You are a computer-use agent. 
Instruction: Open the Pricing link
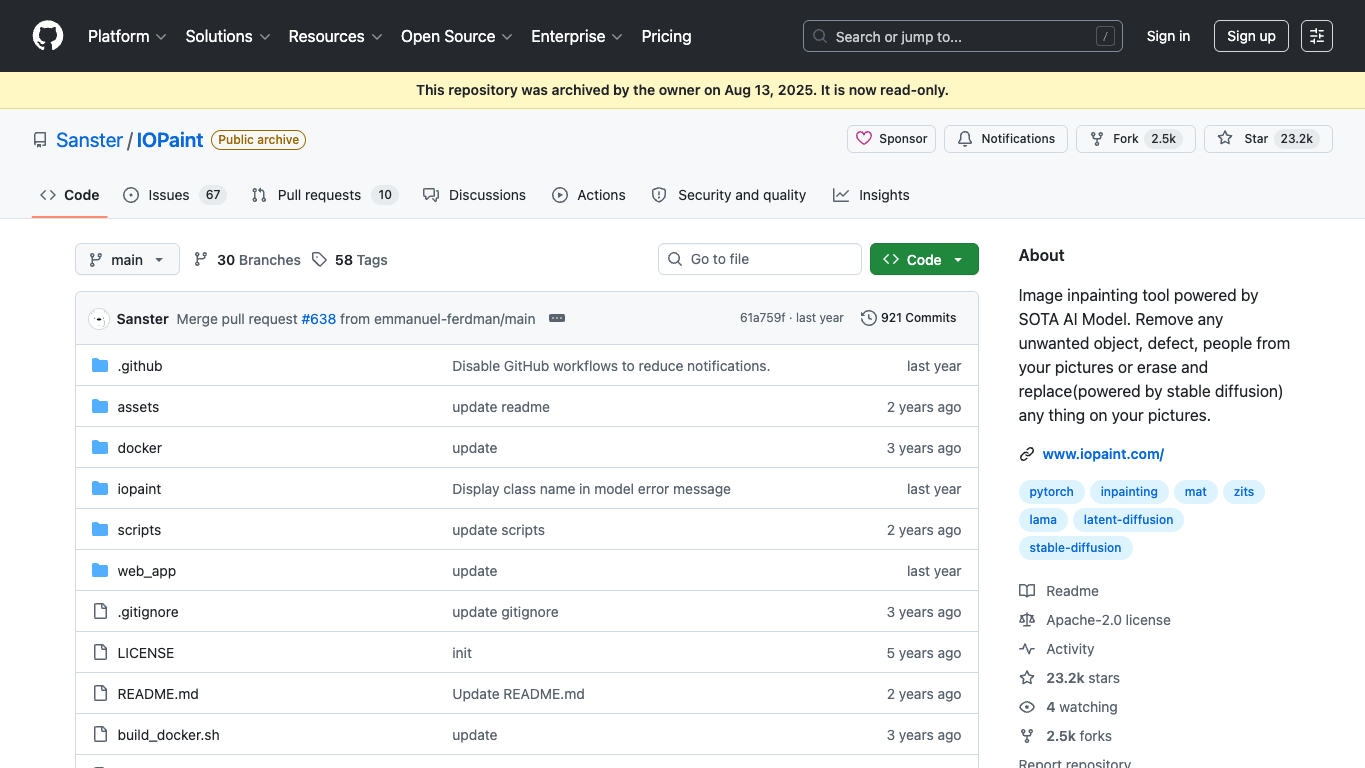pos(666,36)
